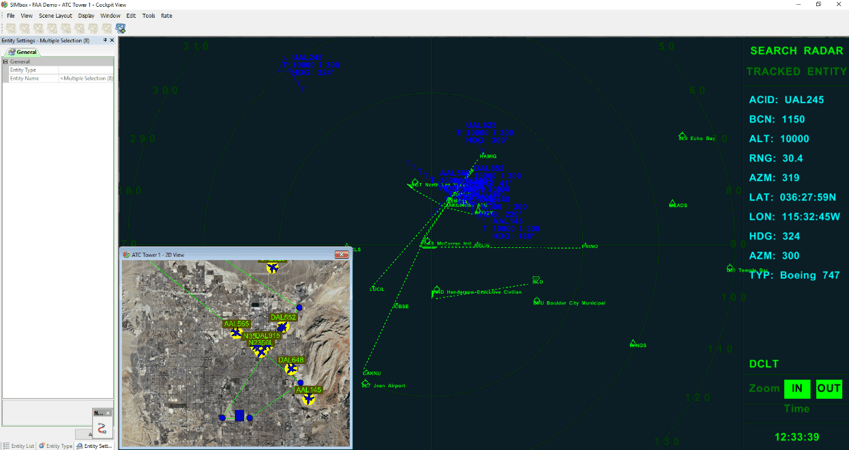The width and height of the screenshot is (849, 450).
Task: Open the Scene Layout menu
Action: coord(55,16)
